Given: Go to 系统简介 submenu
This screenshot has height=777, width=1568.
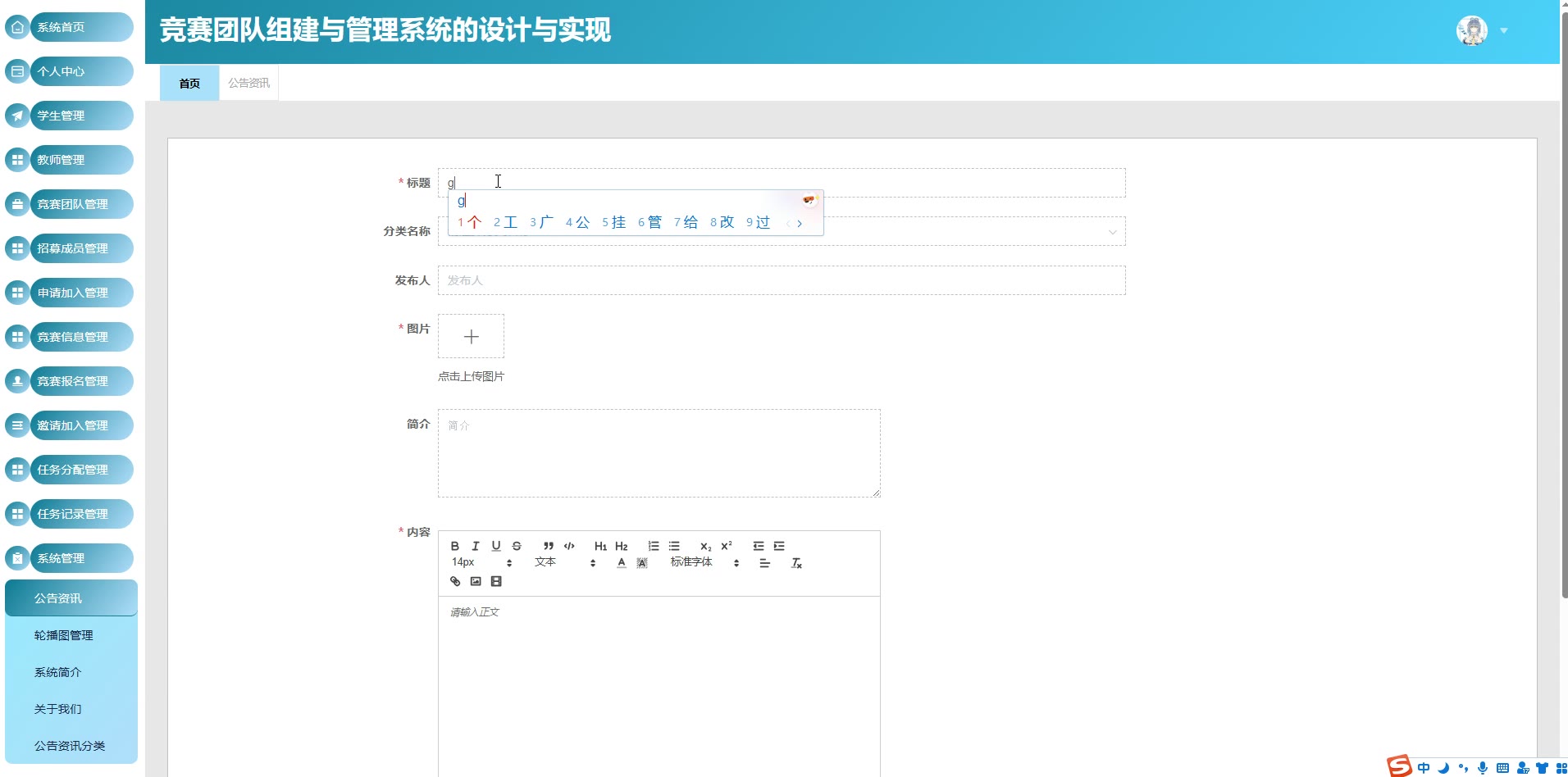Looking at the screenshot, I should 71,672.
